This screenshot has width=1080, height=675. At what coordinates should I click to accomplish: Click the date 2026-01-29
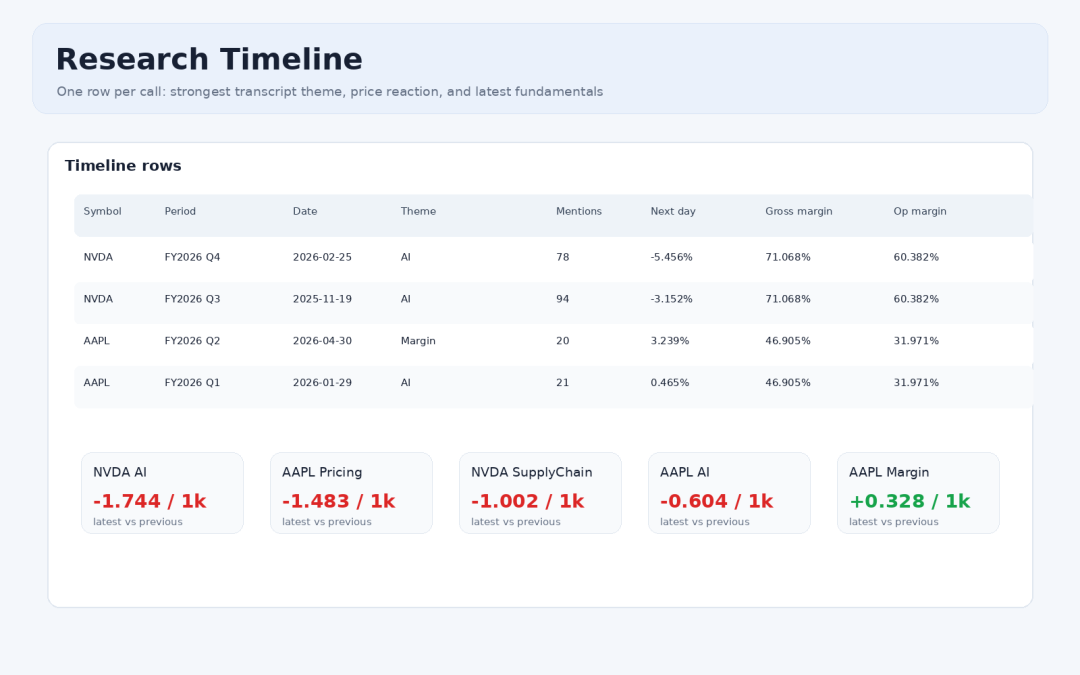click(x=322, y=382)
